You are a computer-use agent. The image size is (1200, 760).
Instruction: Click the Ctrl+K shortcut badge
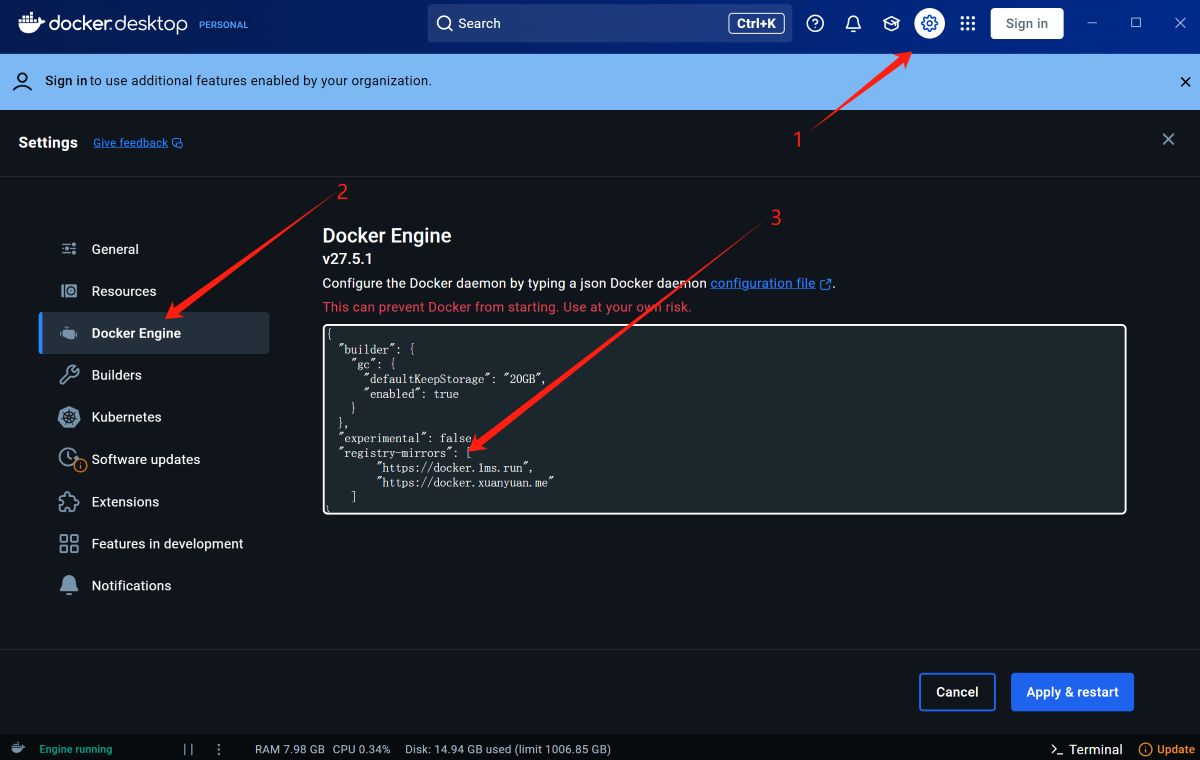(x=756, y=24)
